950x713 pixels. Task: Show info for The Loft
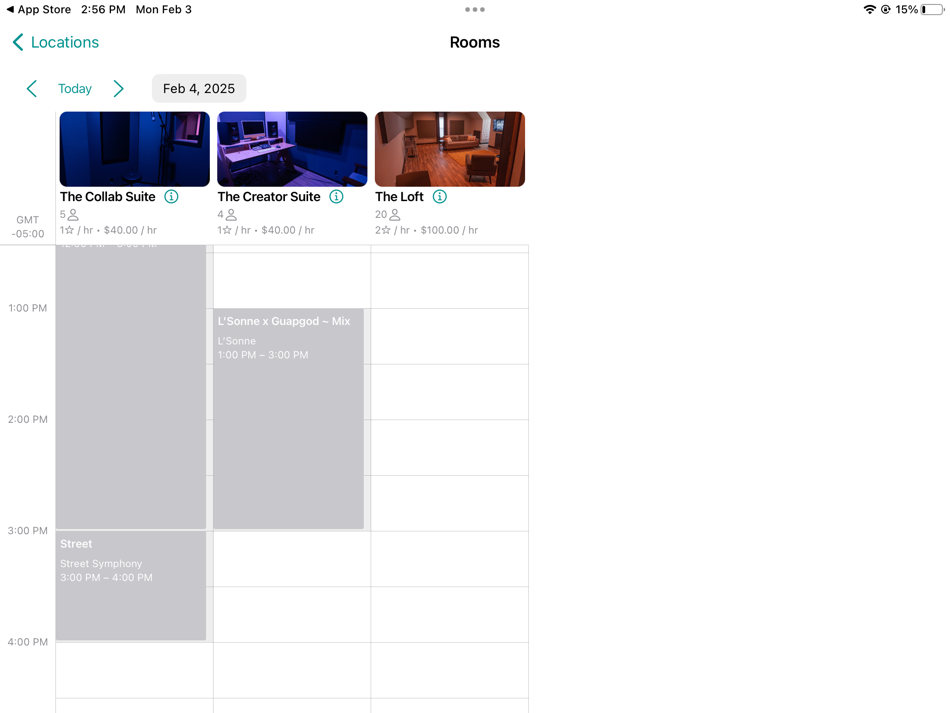tap(440, 196)
